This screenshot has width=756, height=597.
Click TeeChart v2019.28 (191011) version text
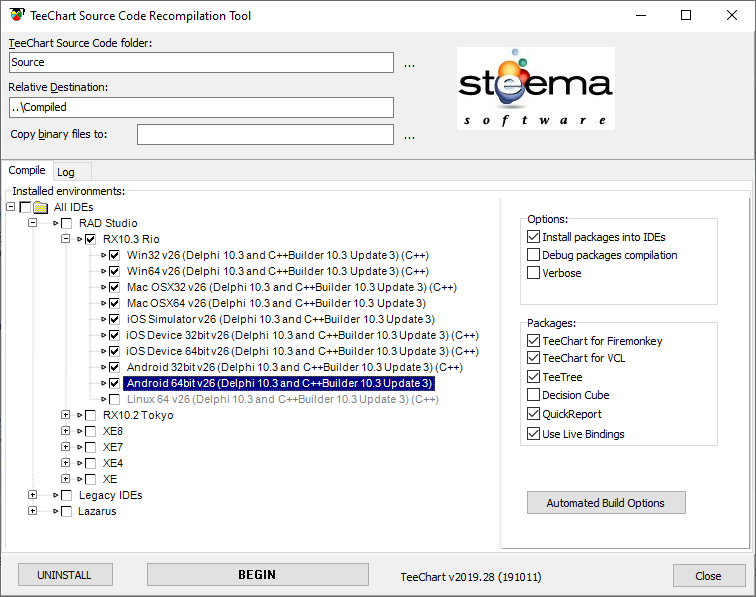pos(471,577)
